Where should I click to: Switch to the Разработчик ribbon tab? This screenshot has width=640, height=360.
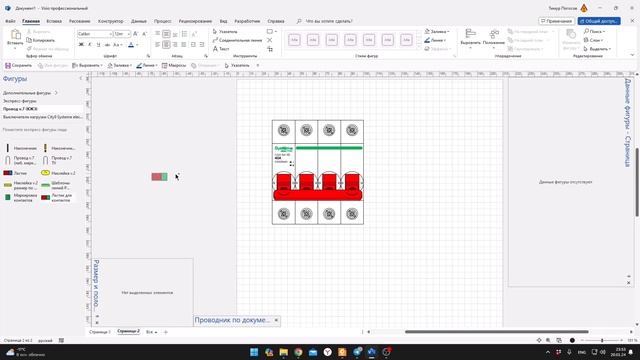247,21
